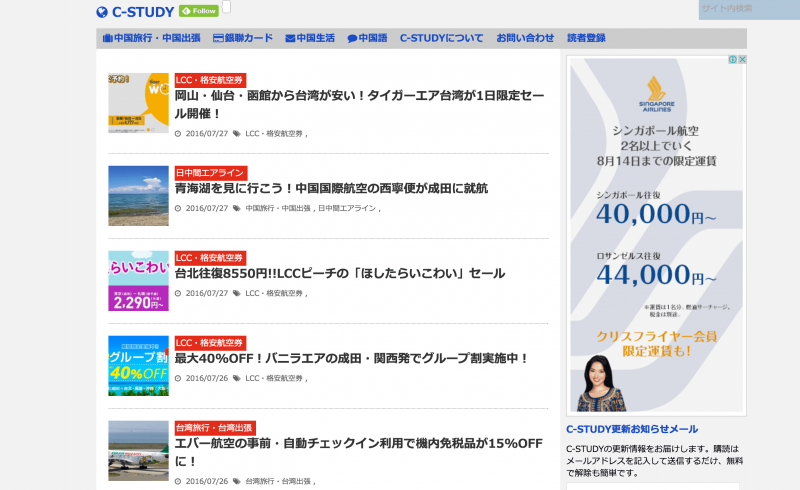
Task: Open the 岡山・仙台・函館から台湾が安い article
Action: pos(359,104)
